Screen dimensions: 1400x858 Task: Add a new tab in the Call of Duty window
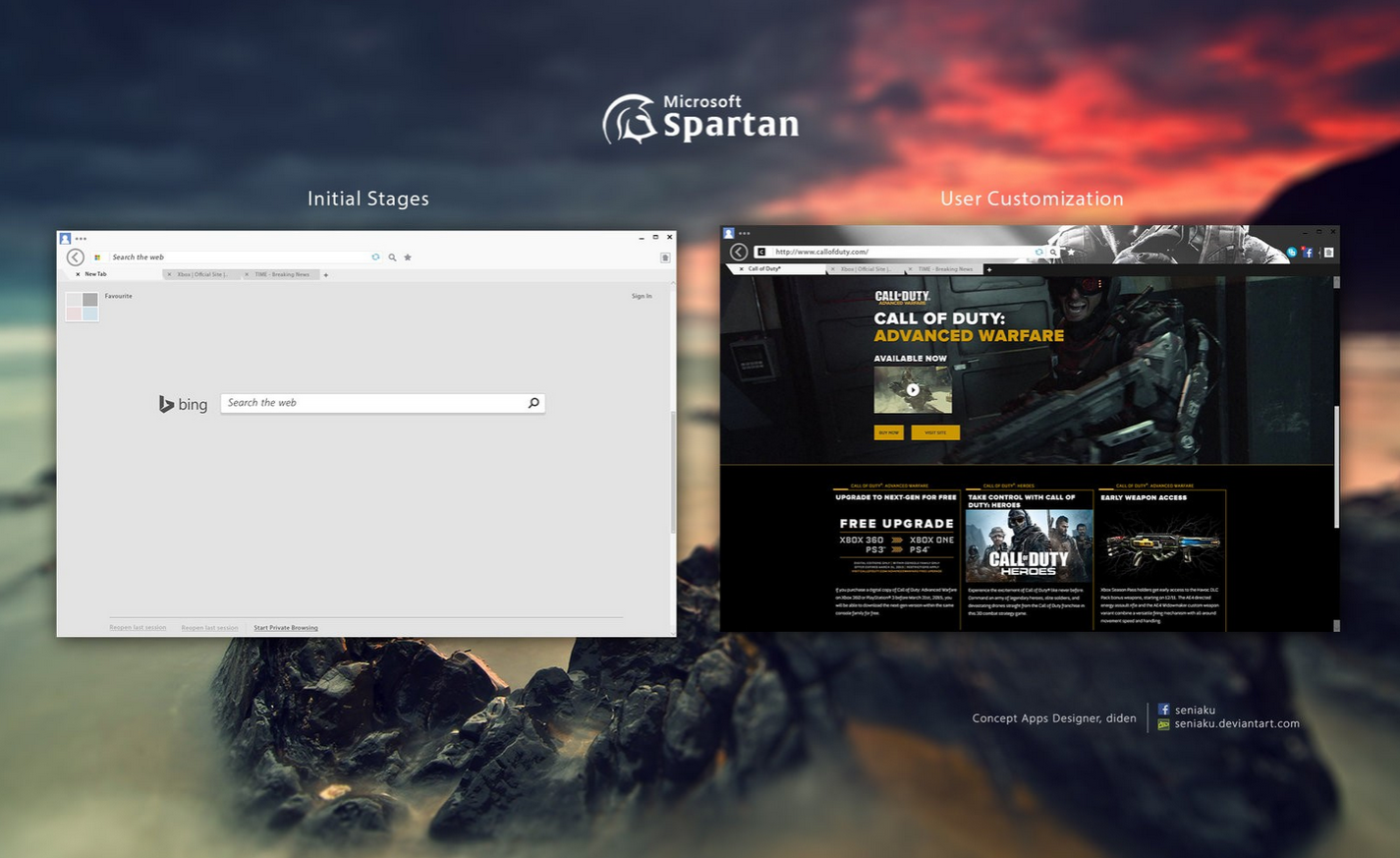pos(989,269)
